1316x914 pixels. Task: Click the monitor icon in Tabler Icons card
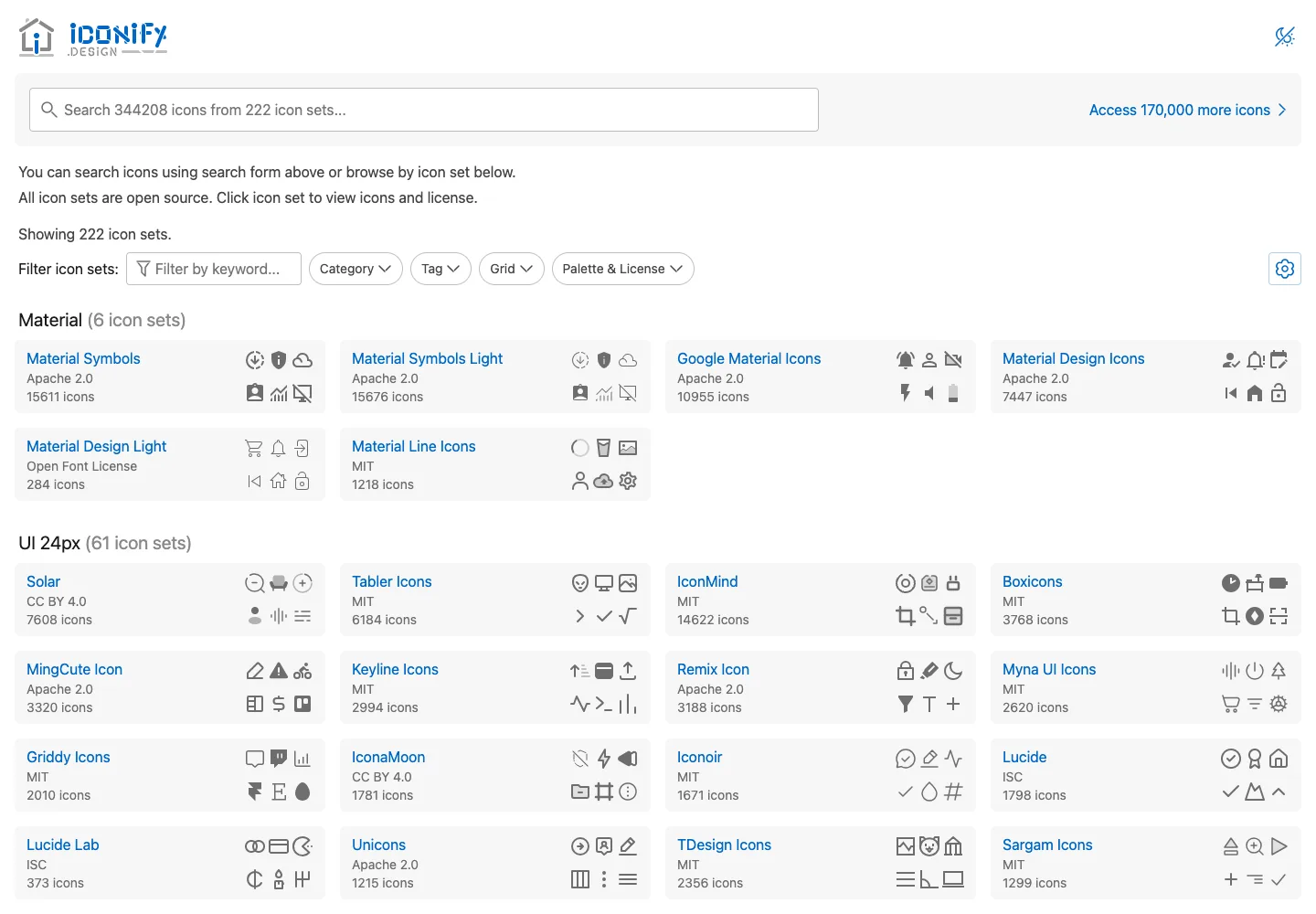click(604, 583)
